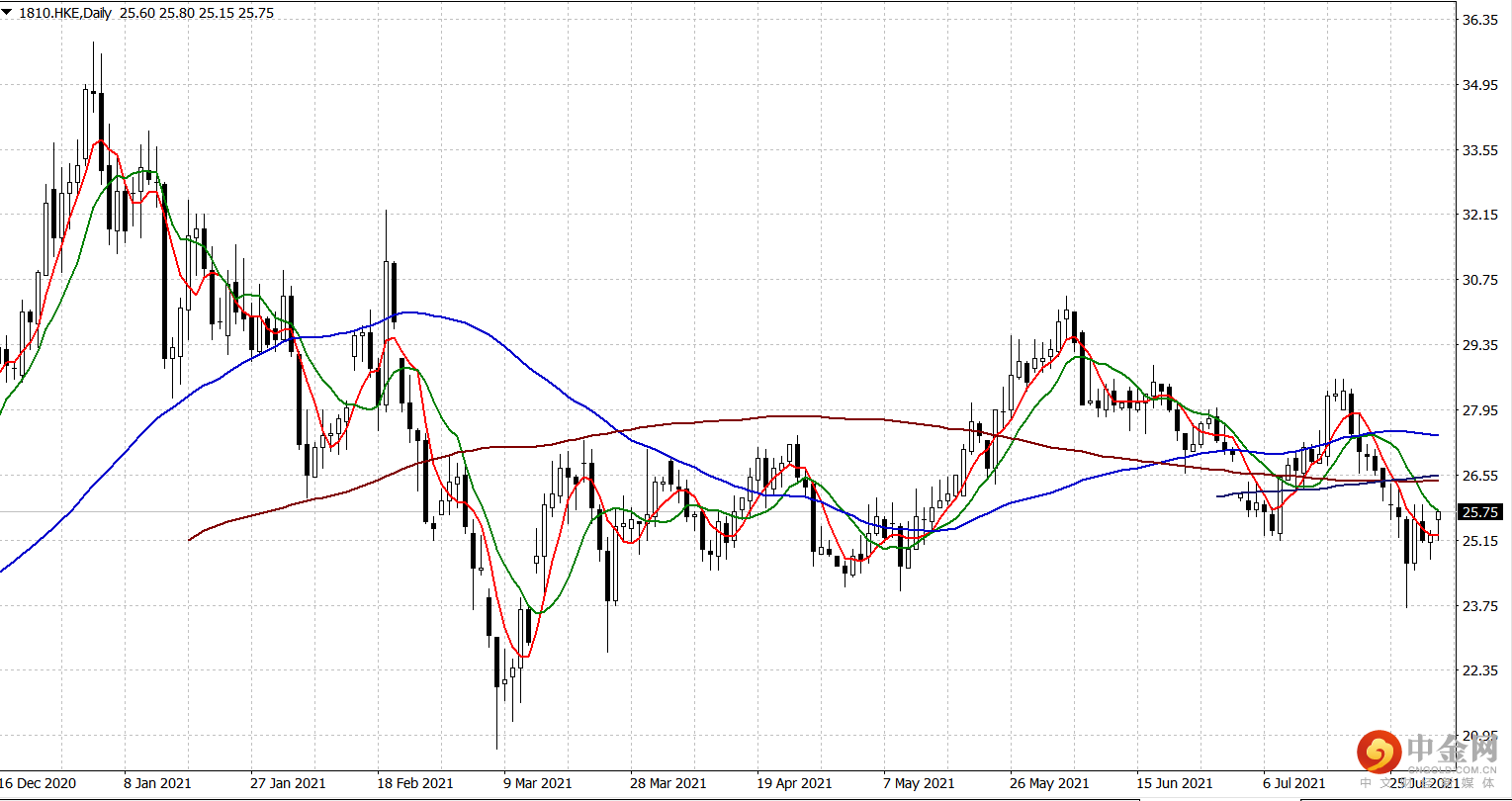Click the 19 Apr 2021 date label

[792, 783]
